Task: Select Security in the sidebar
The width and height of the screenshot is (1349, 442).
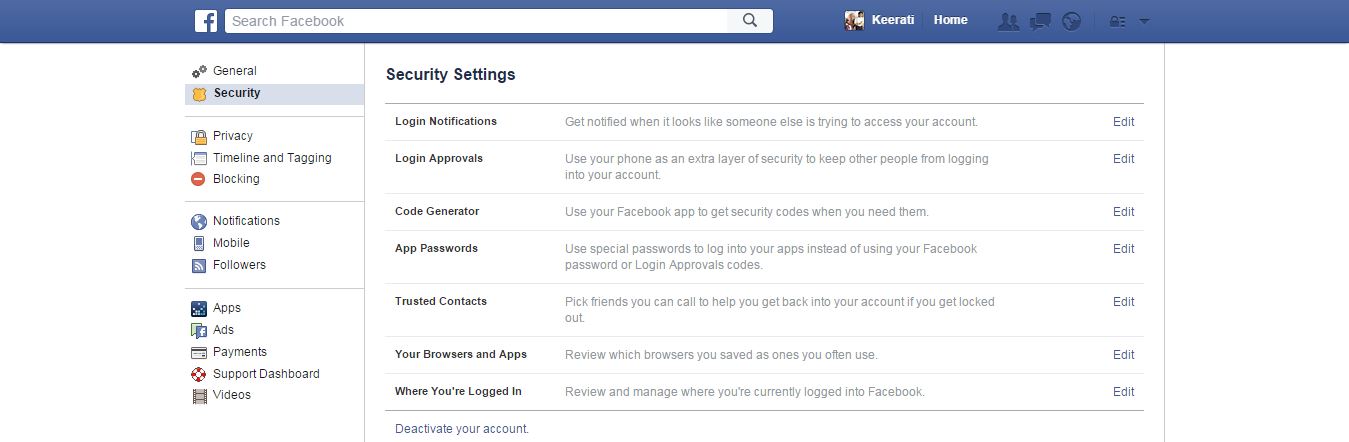Action: point(237,93)
